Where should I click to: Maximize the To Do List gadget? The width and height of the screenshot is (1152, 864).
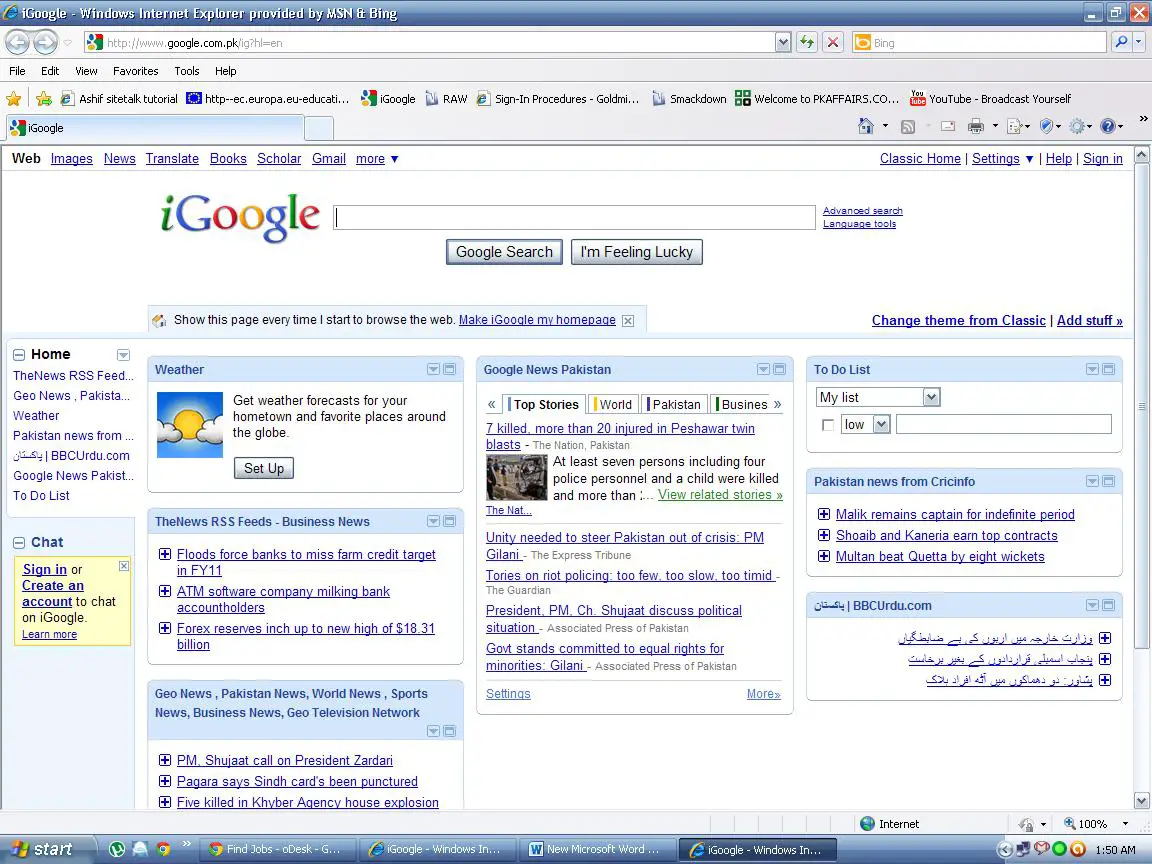[1109, 369]
